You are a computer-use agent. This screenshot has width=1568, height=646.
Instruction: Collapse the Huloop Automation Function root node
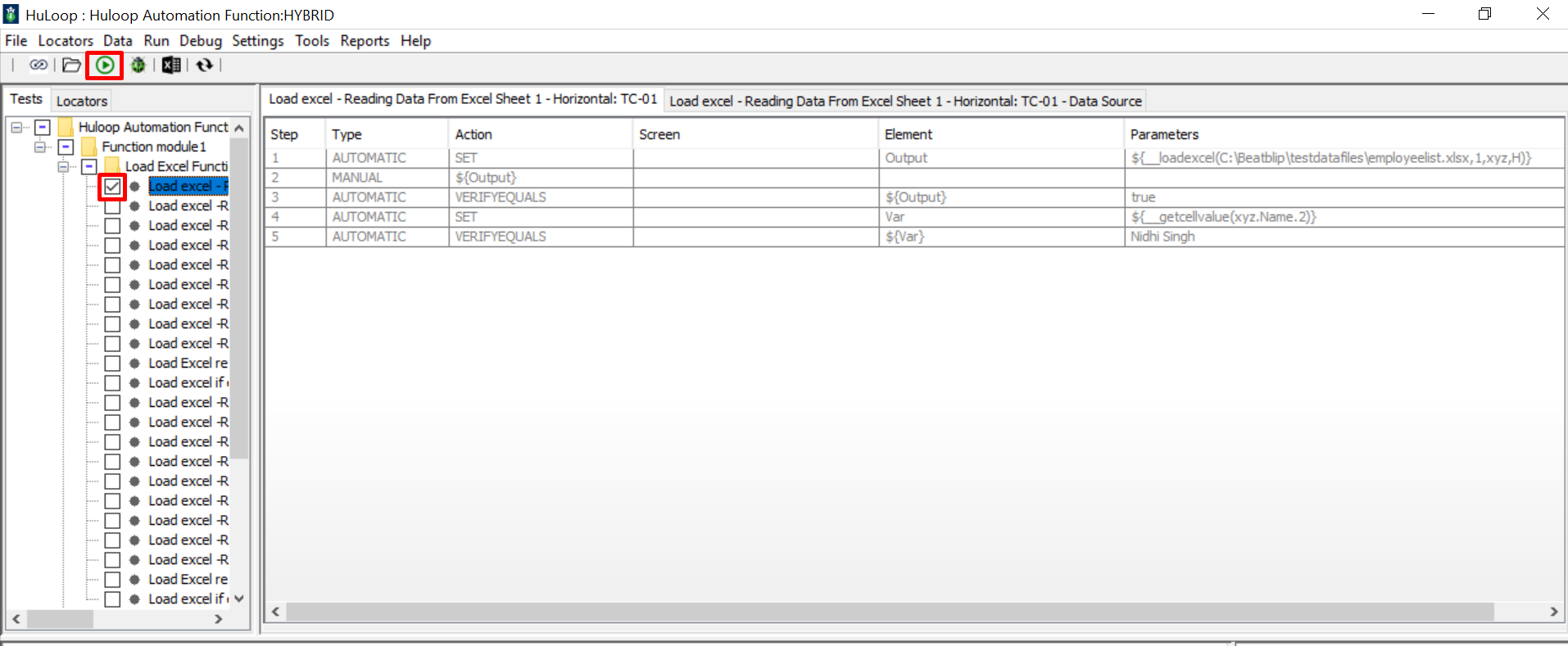16,127
